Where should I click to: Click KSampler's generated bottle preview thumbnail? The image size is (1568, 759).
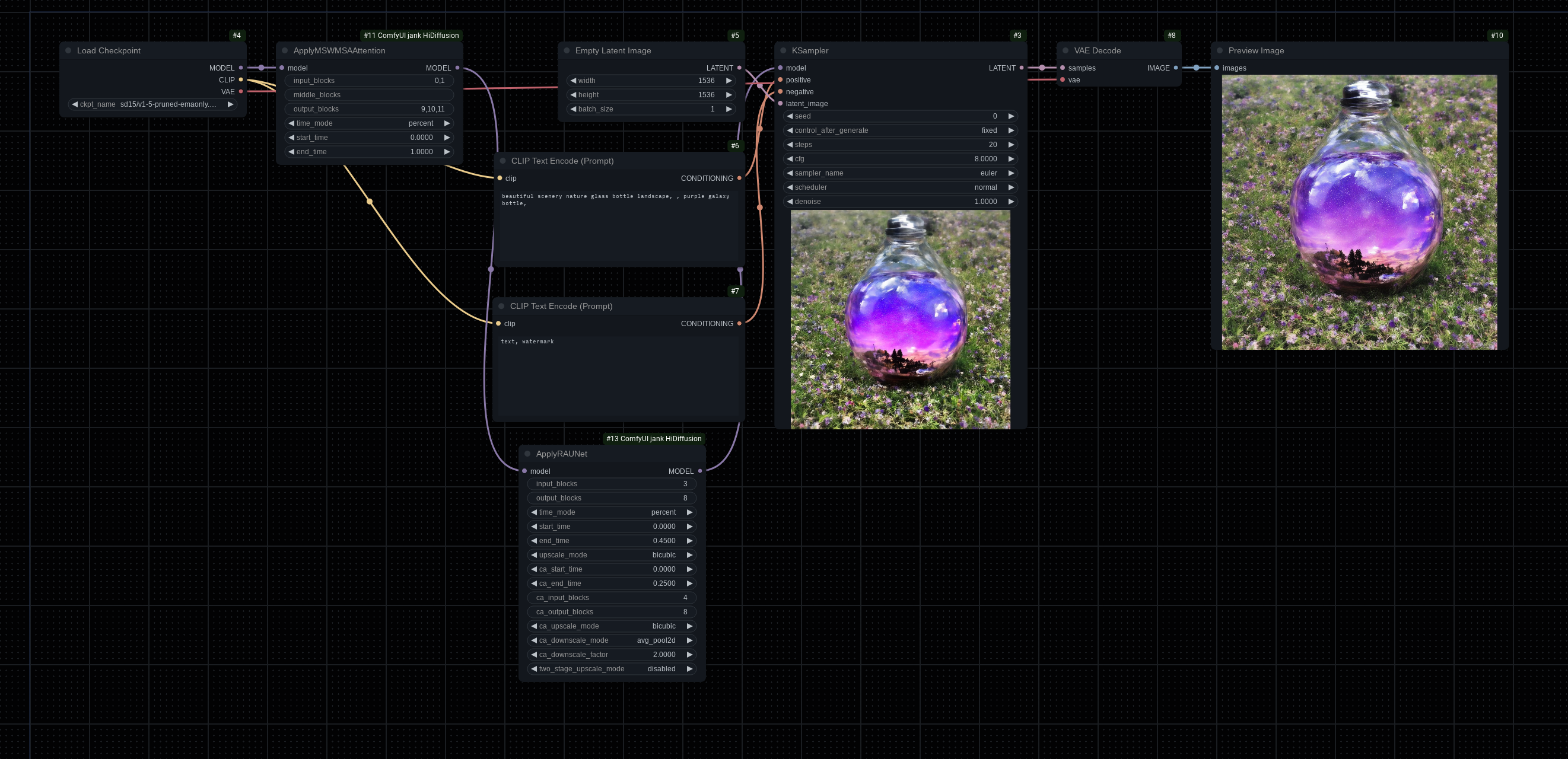[900, 319]
